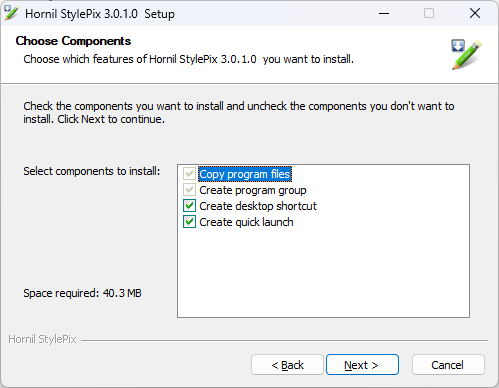Uncheck Create desktop shortcut checkbox
499x388 pixels.
pos(189,206)
